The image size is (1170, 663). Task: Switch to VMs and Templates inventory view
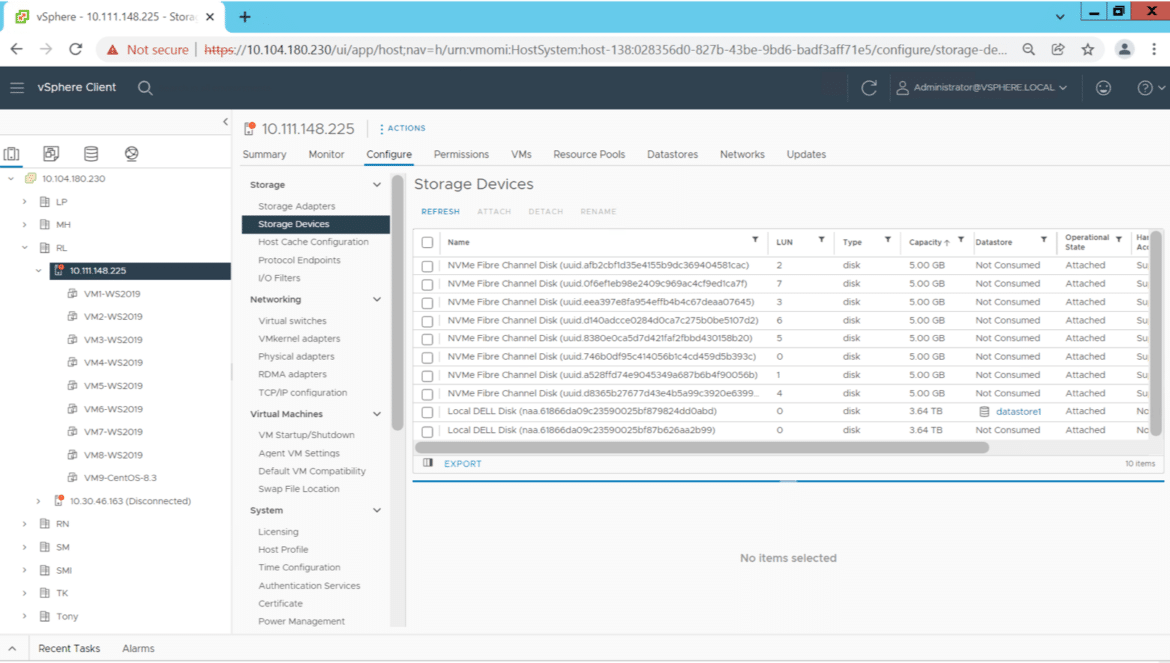point(51,154)
